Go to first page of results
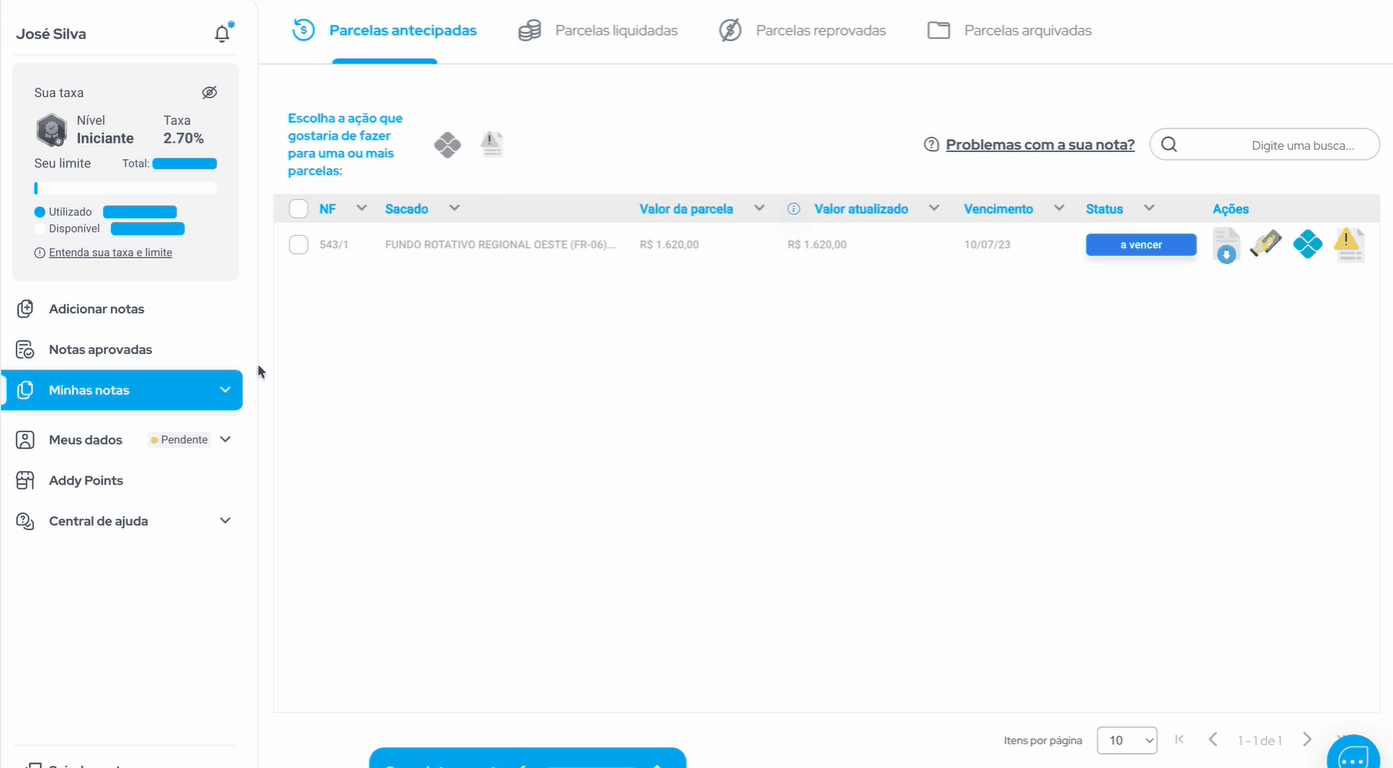 (x=1180, y=740)
